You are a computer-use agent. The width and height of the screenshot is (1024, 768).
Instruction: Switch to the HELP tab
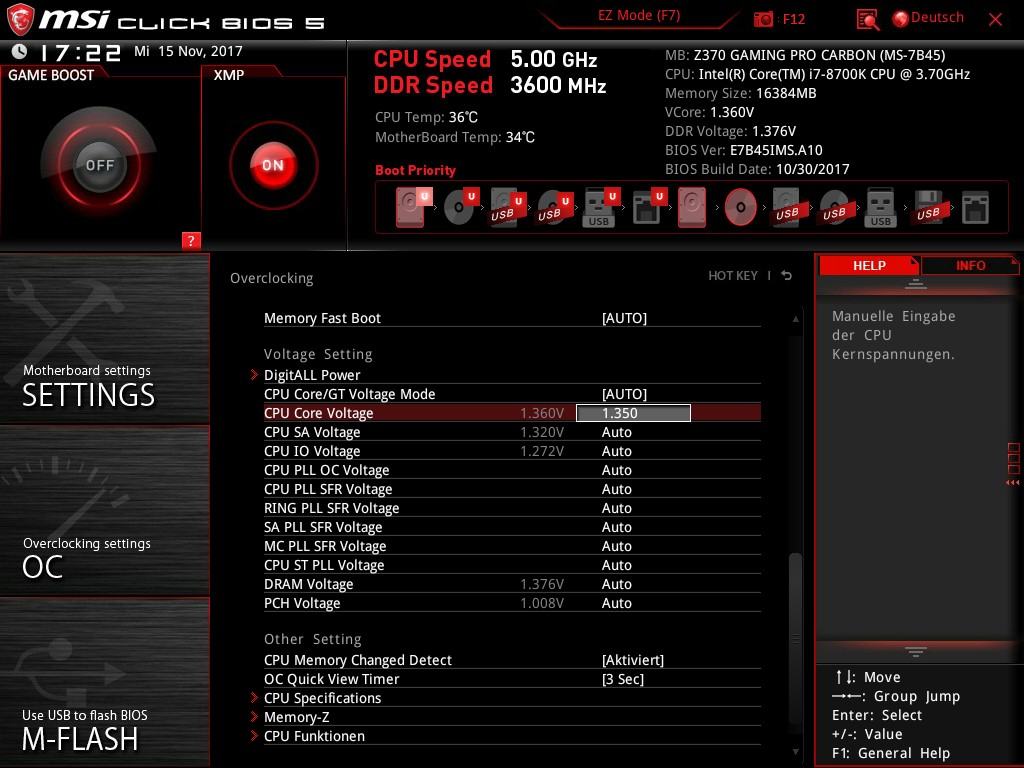tap(869, 266)
